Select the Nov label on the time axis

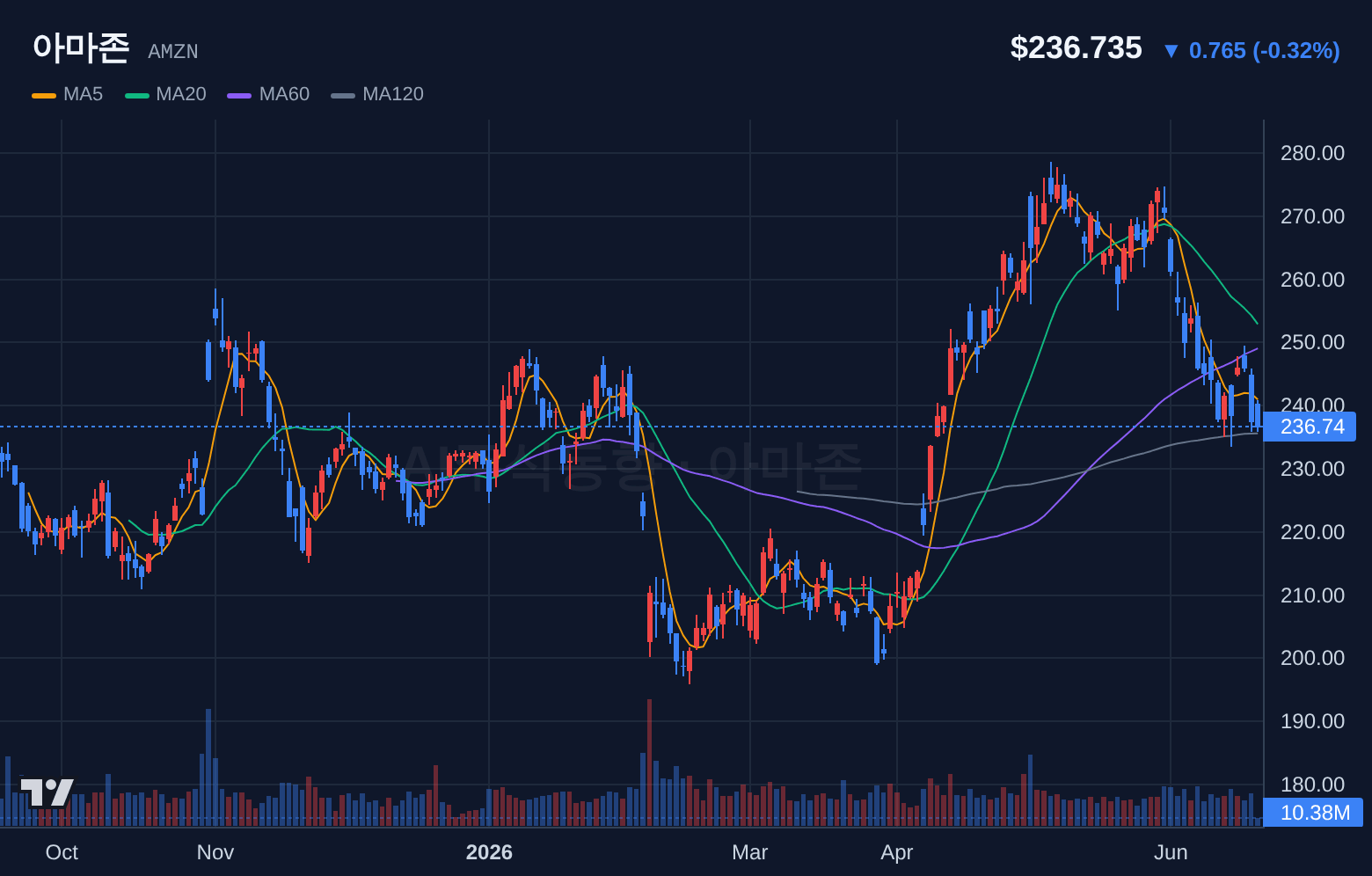pyautogui.click(x=215, y=852)
